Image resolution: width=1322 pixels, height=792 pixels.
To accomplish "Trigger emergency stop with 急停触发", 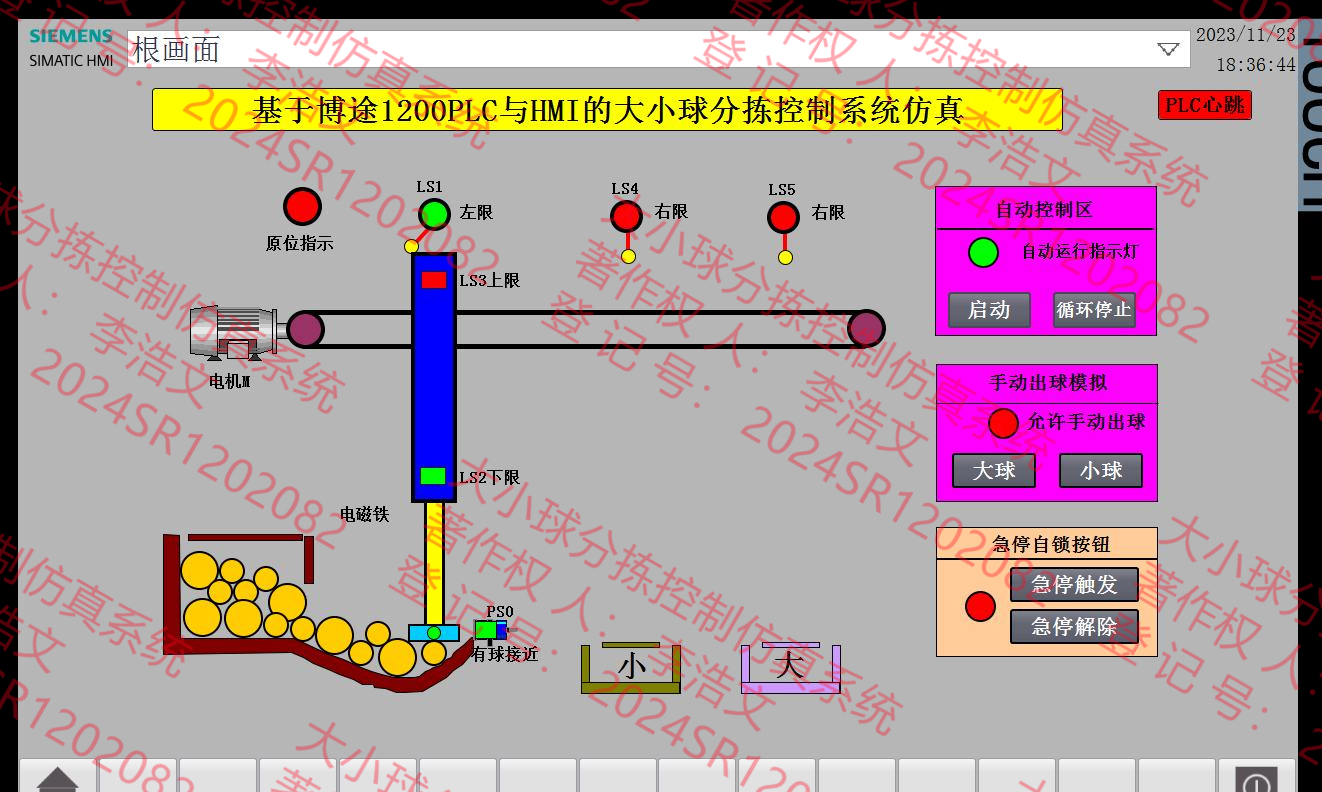I will [x=1074, y=584].
